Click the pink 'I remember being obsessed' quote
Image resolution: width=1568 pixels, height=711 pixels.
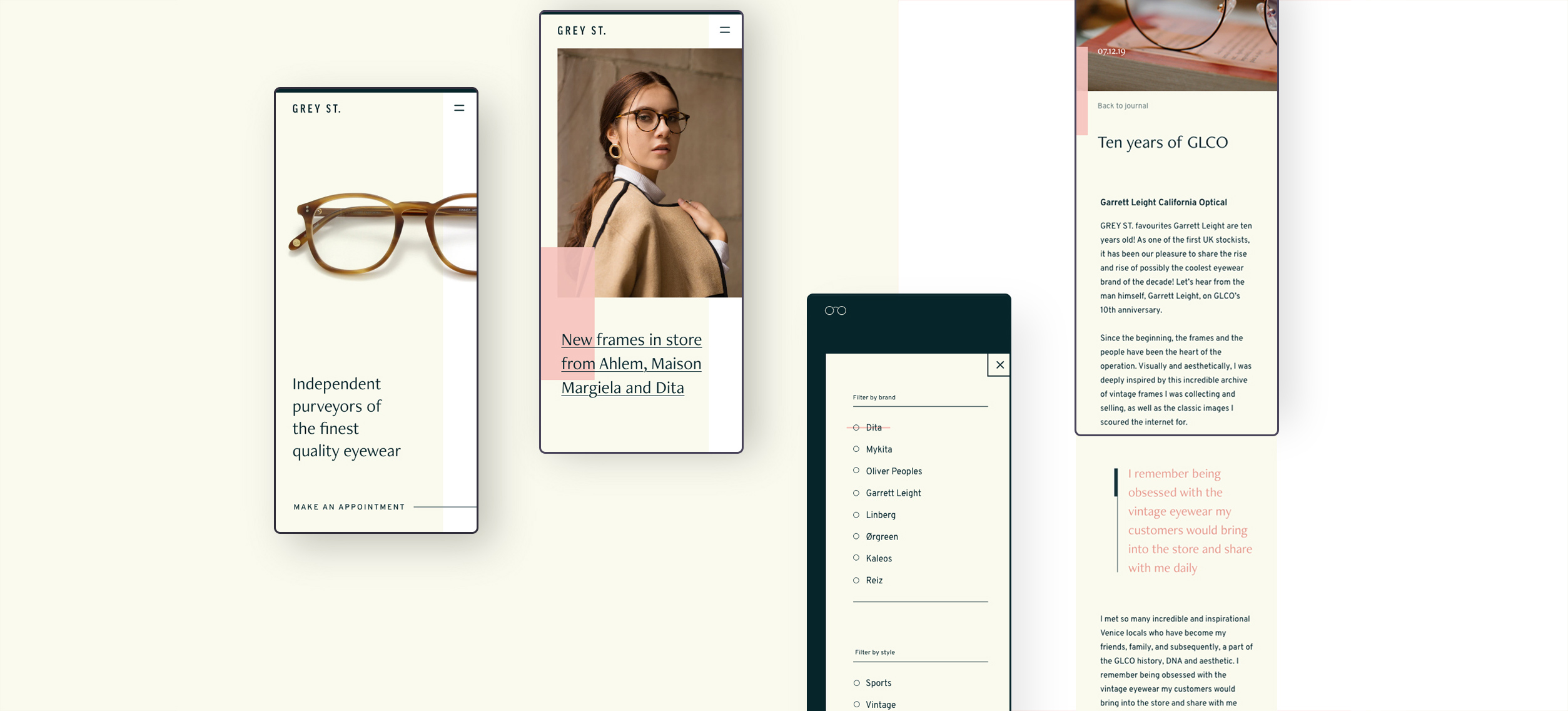1190,521
